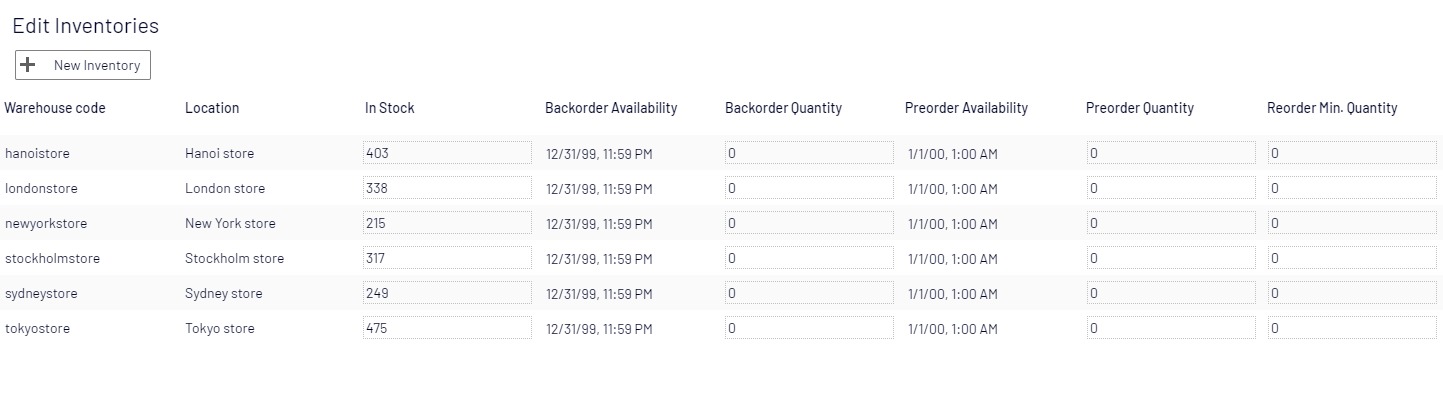This screenshot has height=399, width=1443.
Task: Click the Backorder Availability column header
Action: [x=611, y=108]
